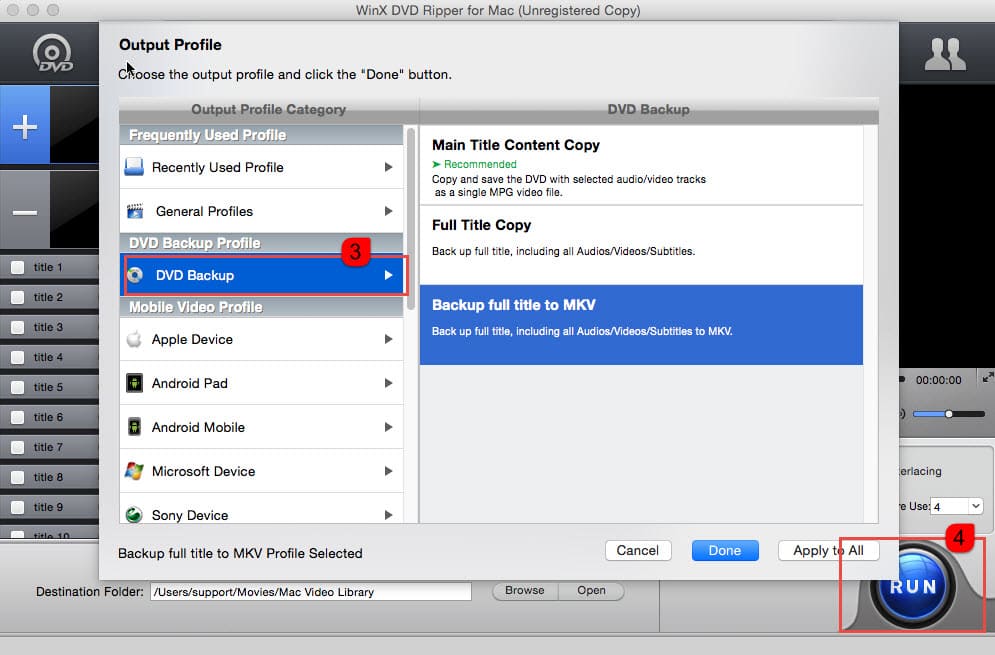Adjust the volume slider knob
This screenshot has height=655, width=995.
[x=949, y=414]
